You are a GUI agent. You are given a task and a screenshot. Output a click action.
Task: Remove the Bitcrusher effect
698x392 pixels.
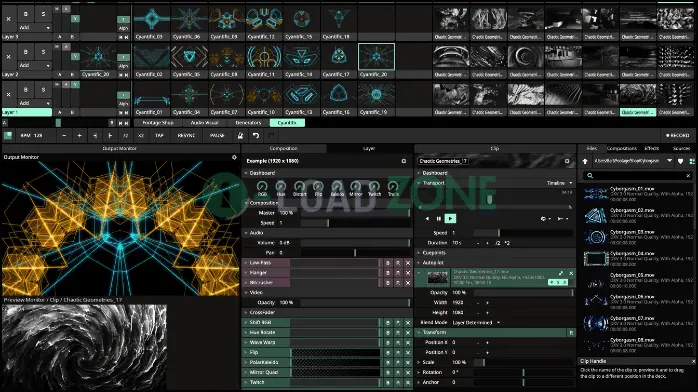point(407,283)
